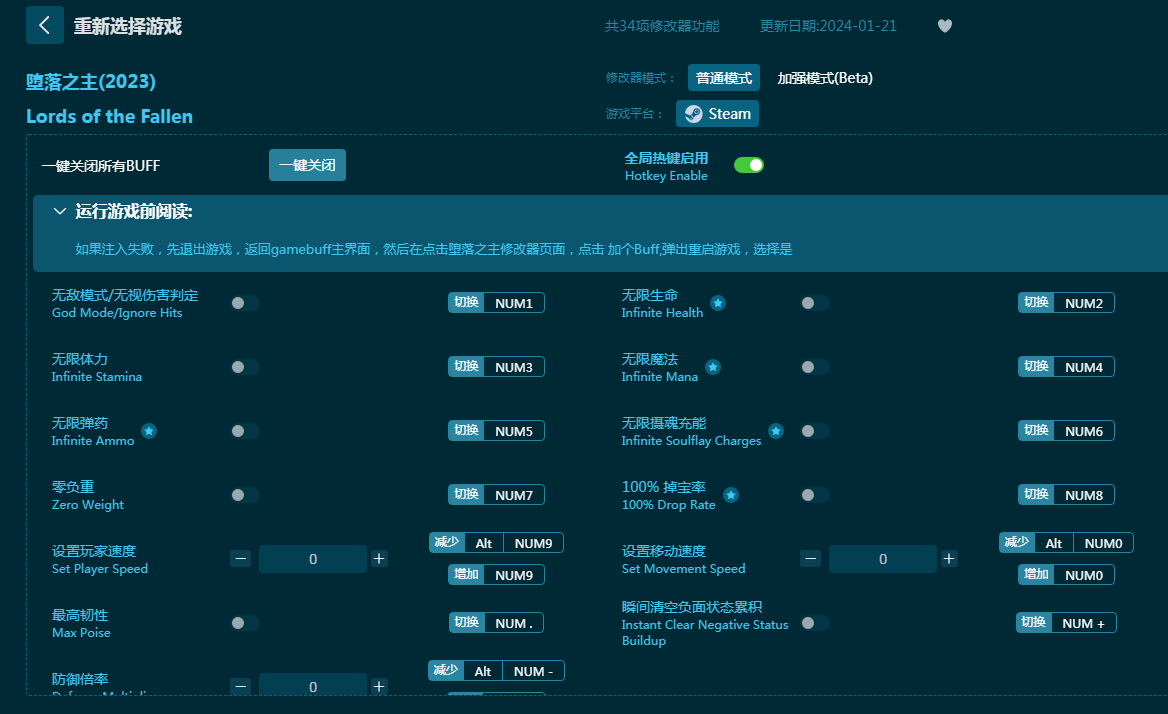1168x714 pixels.
Task: Click the 堕落之主(2023) title
Action: pyautogui.click(x=91, y=81)
